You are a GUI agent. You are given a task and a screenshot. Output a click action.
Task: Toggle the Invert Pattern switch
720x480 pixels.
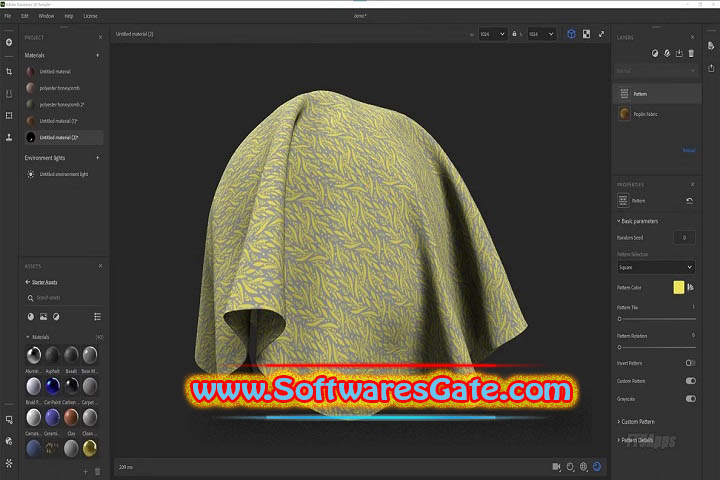coord(690,363)
